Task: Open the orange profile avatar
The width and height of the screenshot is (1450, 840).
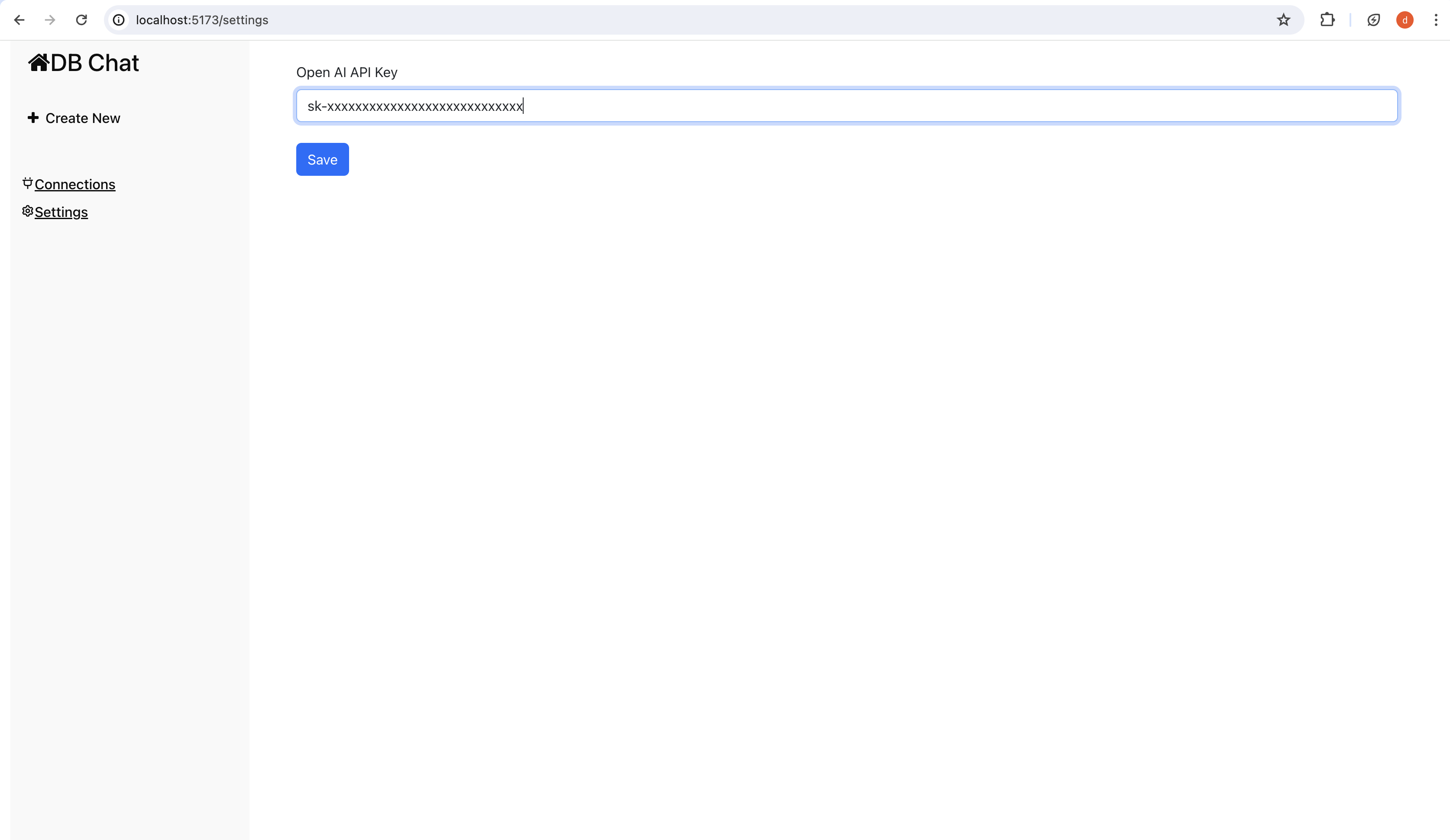Action: pyautogui.click(x=1405, y=20)
